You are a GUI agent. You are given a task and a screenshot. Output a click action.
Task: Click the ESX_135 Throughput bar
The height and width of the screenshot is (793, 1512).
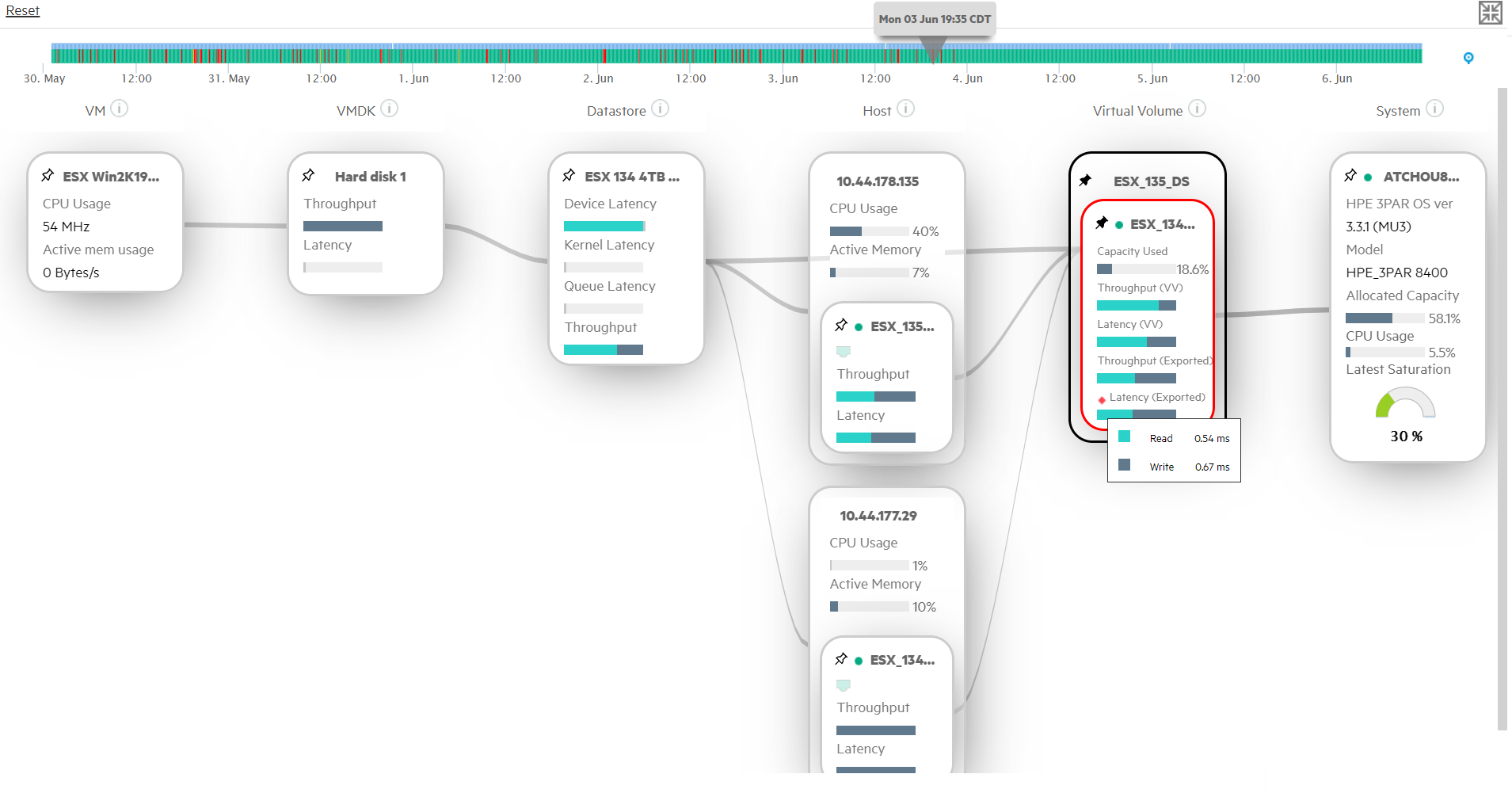coord(876,397)
